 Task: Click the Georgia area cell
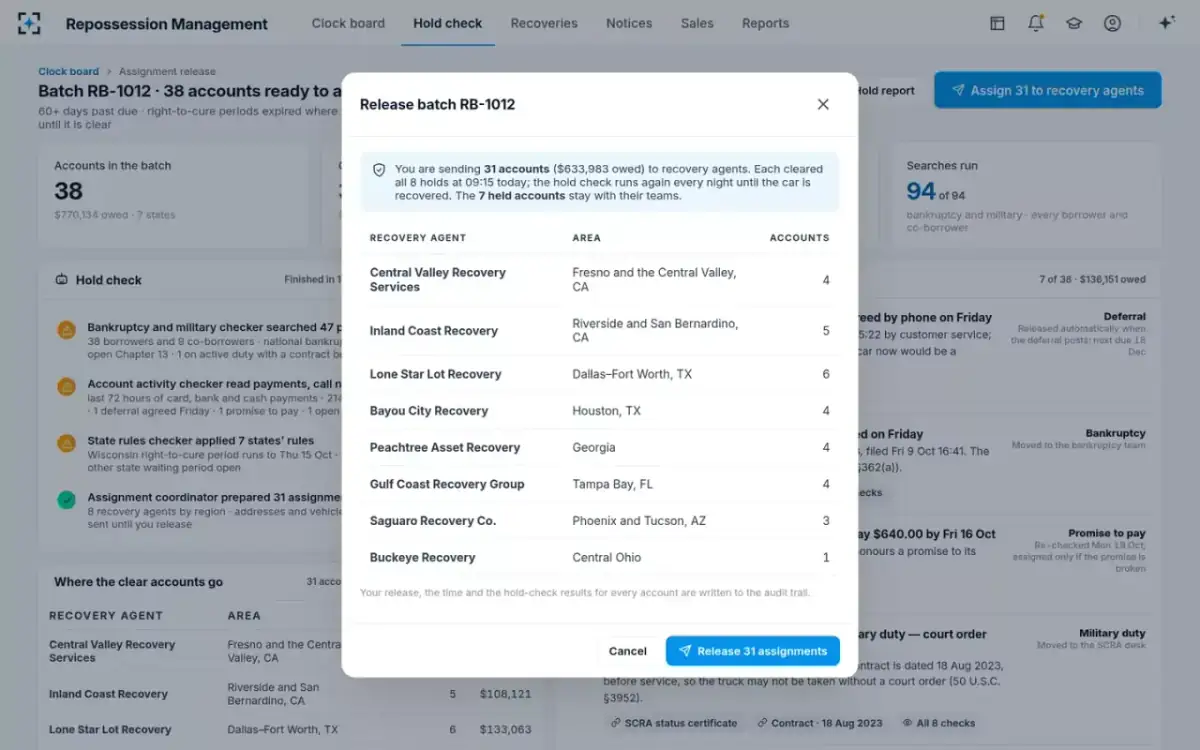(x=594, y=448)
